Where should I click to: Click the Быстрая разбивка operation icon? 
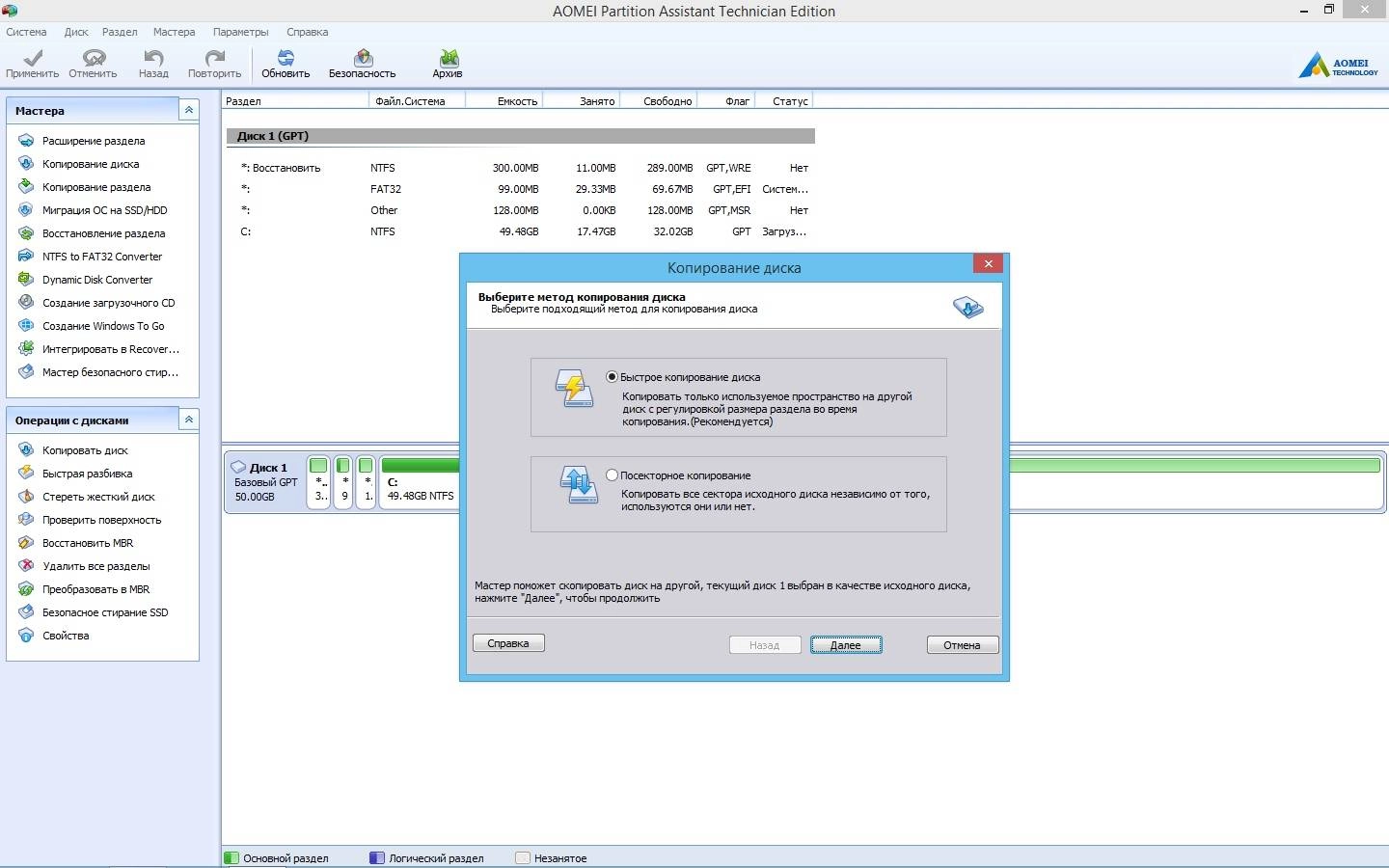tap(26, 474)
